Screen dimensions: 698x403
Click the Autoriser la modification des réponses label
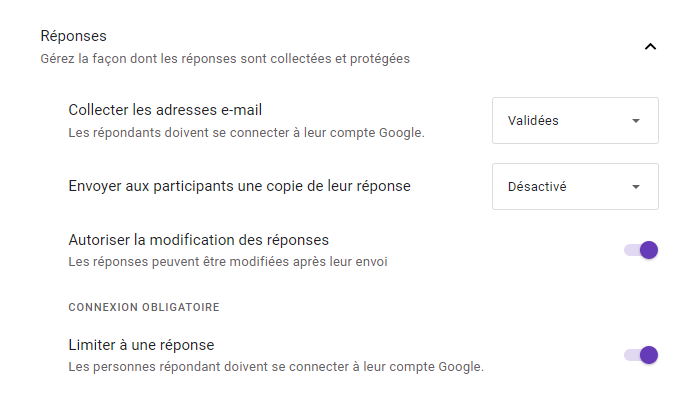click(198, 240)
